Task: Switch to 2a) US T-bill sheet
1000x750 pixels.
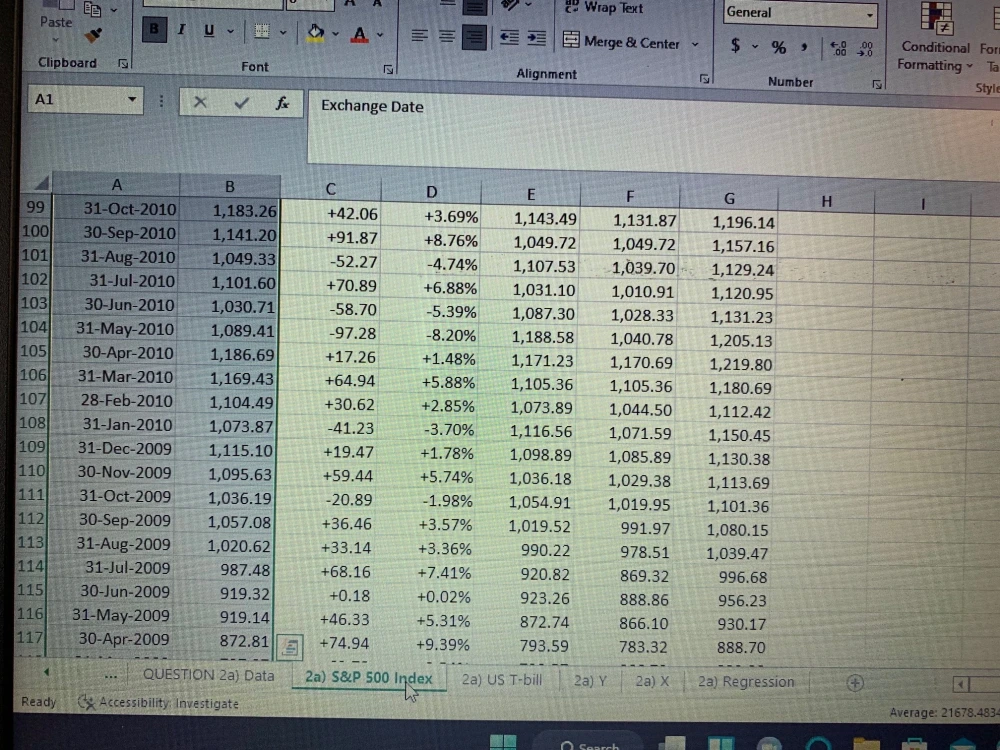Action: (502, 680)
